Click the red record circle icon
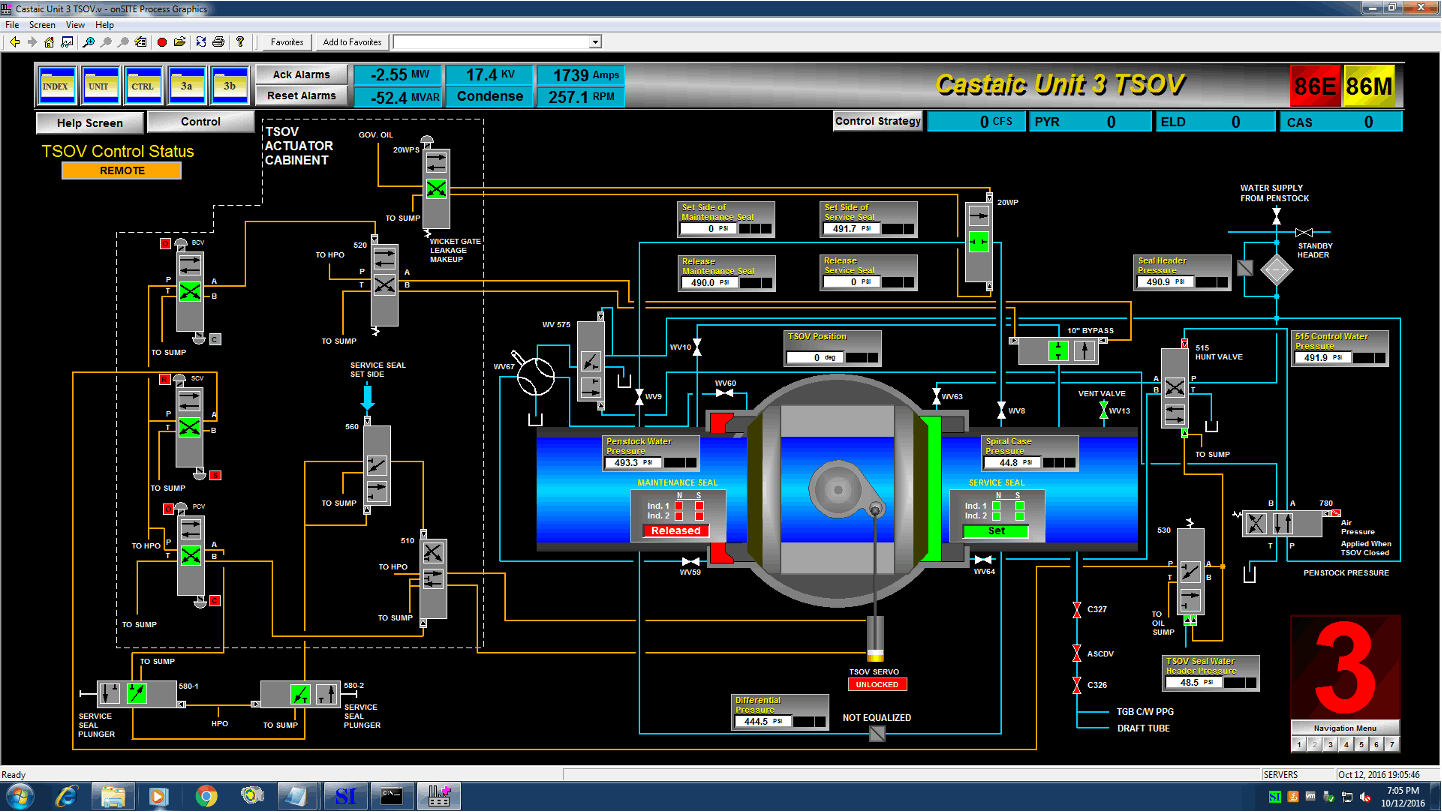Screen dimensions: 1442x812 click(x=162, y=42)
